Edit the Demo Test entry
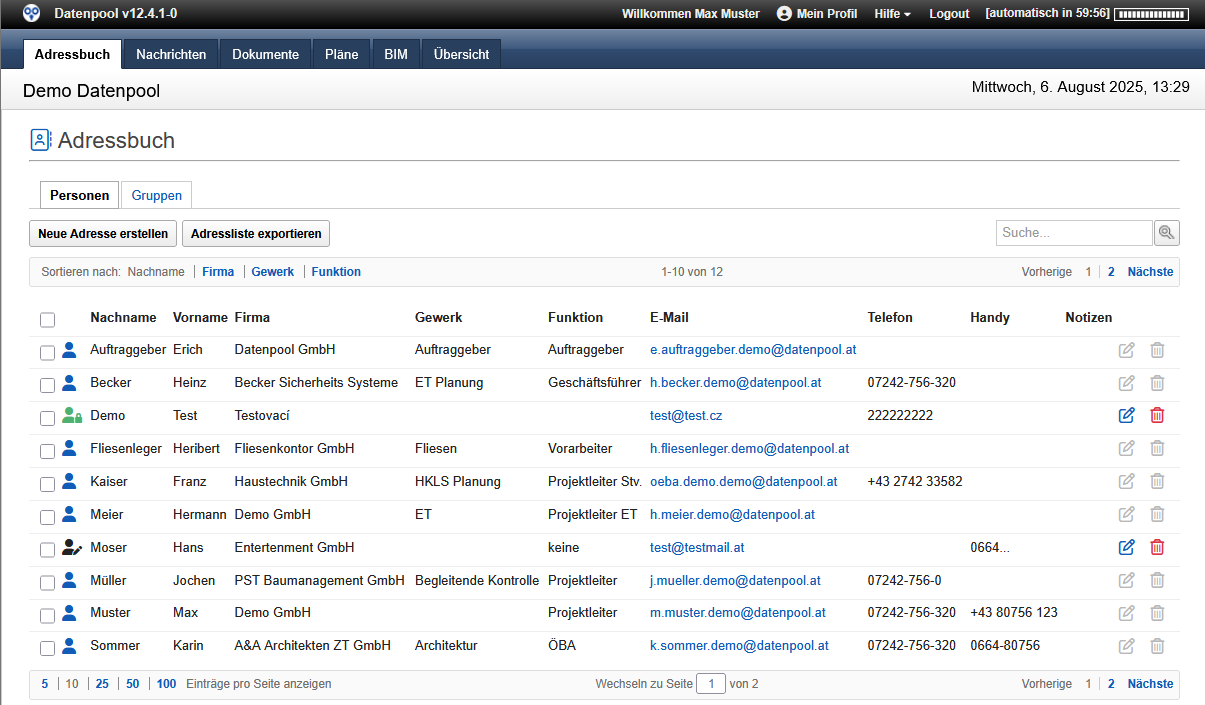Image resolution: width=1205 pixels, height=705 pixels. click(1127, 415)
